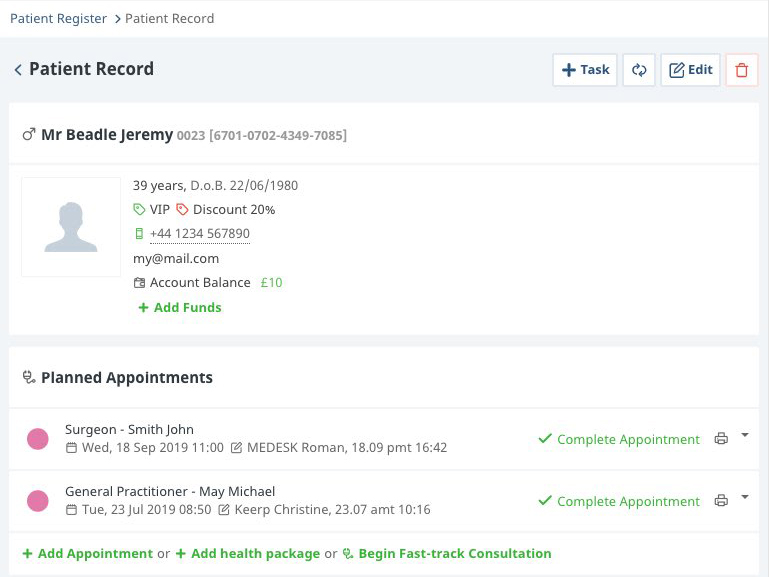769x577 pixels.
Task: Open the Edit patient record button
Action: [x=690, y=70]
